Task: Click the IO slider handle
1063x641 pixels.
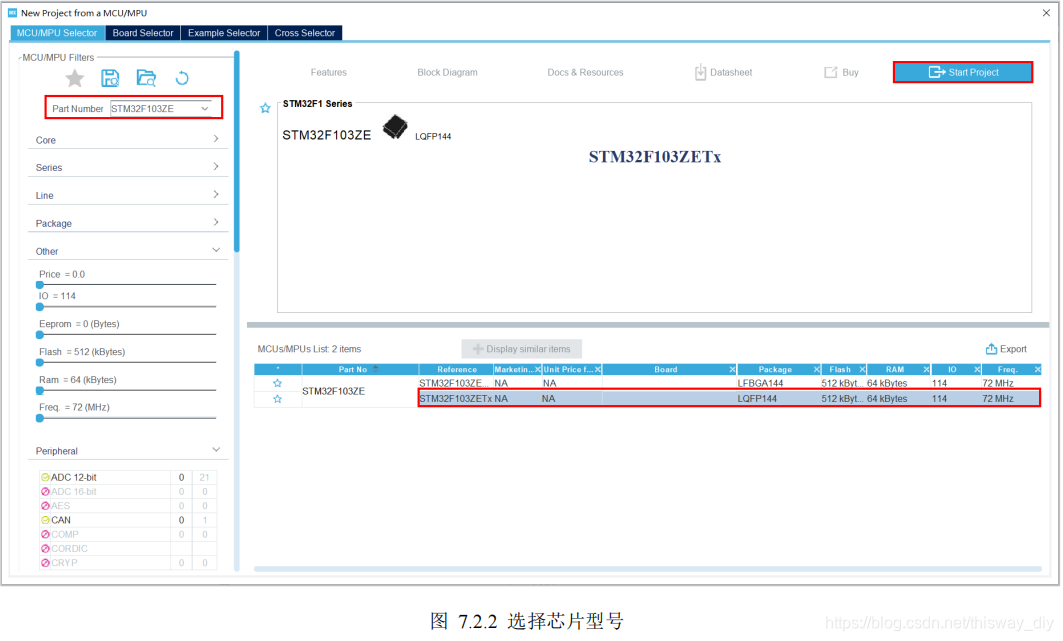Action: (40, 307)
